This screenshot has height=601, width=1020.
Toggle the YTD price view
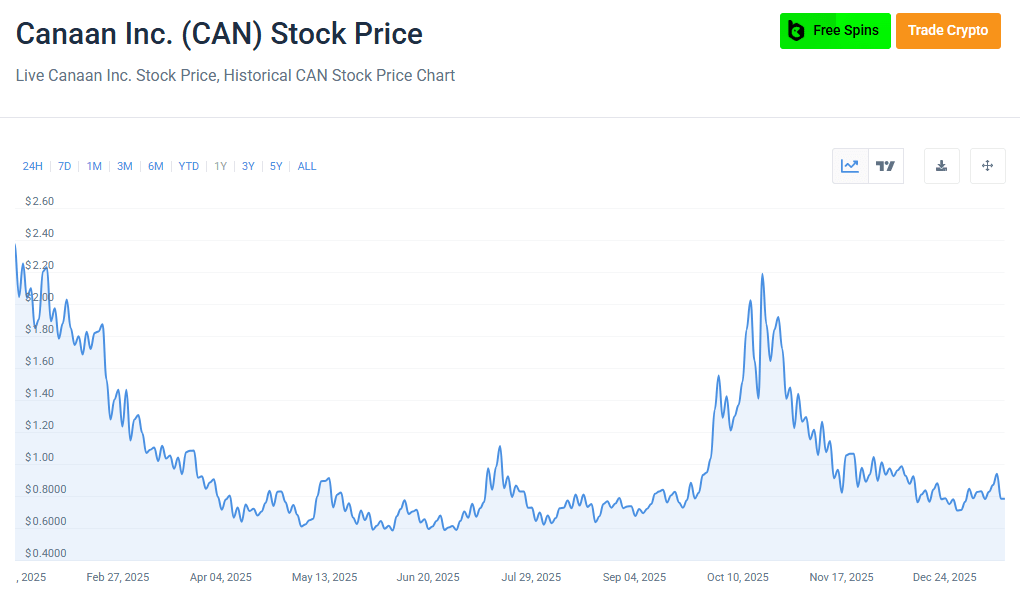[188, 166]
